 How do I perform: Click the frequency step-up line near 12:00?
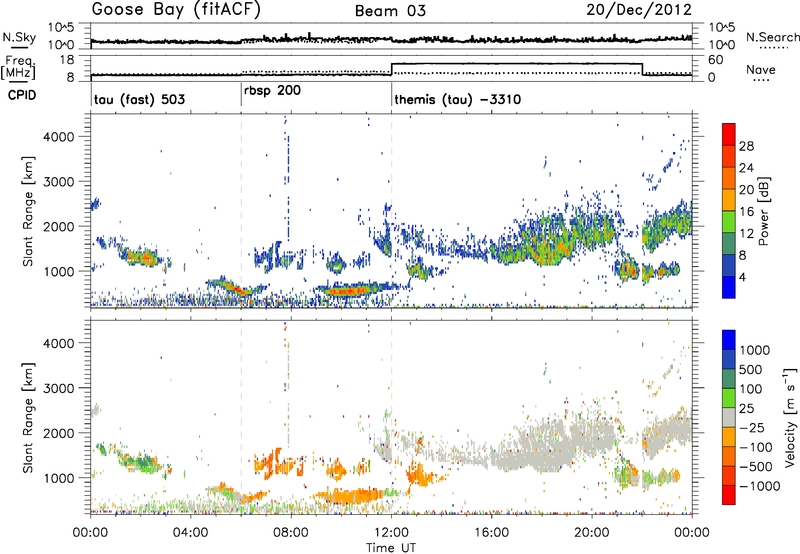(x=392, y=69)
